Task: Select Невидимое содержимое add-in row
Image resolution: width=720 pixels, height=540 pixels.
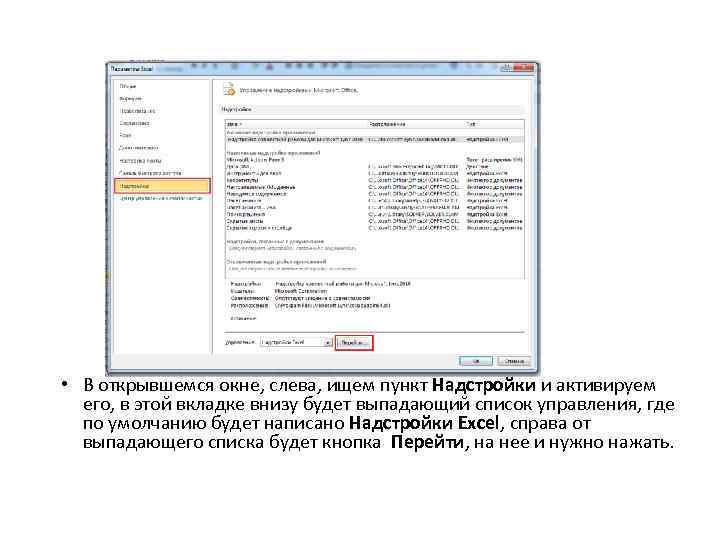Action: [x=375, y=194]
